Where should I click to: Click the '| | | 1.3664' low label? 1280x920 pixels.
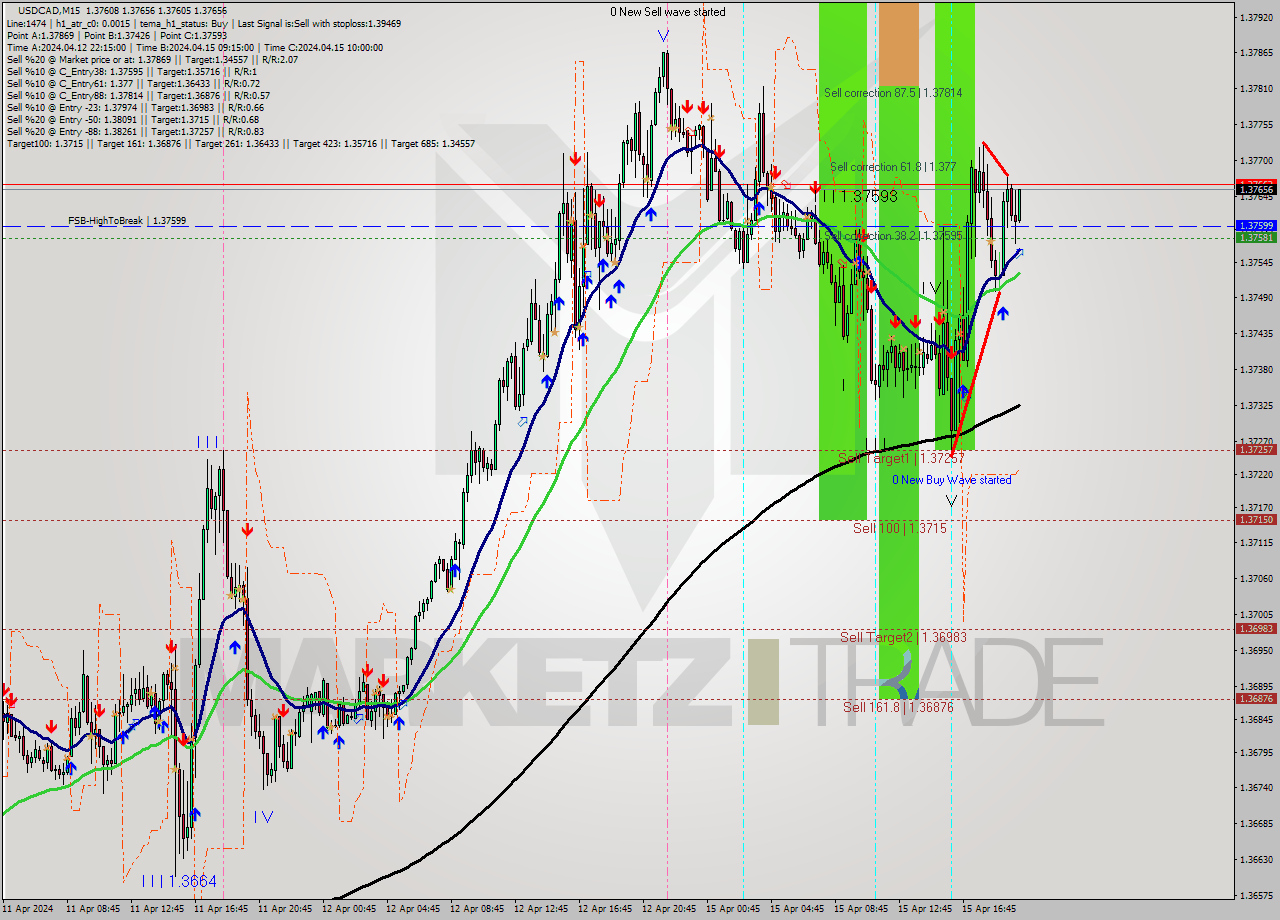point(179,881)
